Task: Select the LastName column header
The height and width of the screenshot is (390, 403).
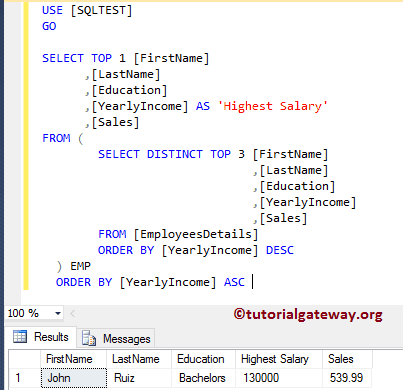Action: point(139,359)
